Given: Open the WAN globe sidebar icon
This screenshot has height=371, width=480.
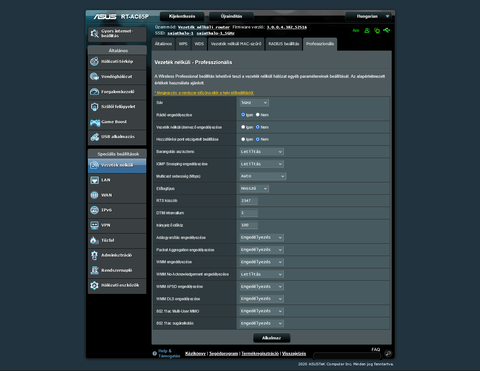Looking at the screenshot, I should [x=95, y=195].
